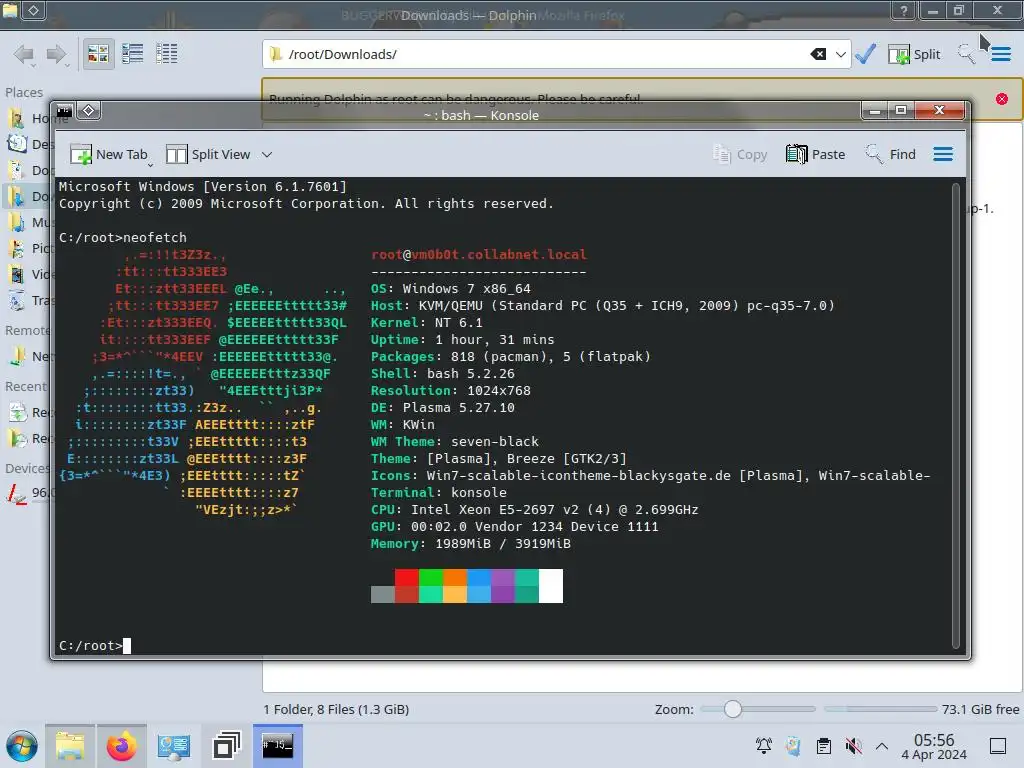Open the file manager from the taskbar
This screenshot has width=1024, height=768.
point(70,746)
